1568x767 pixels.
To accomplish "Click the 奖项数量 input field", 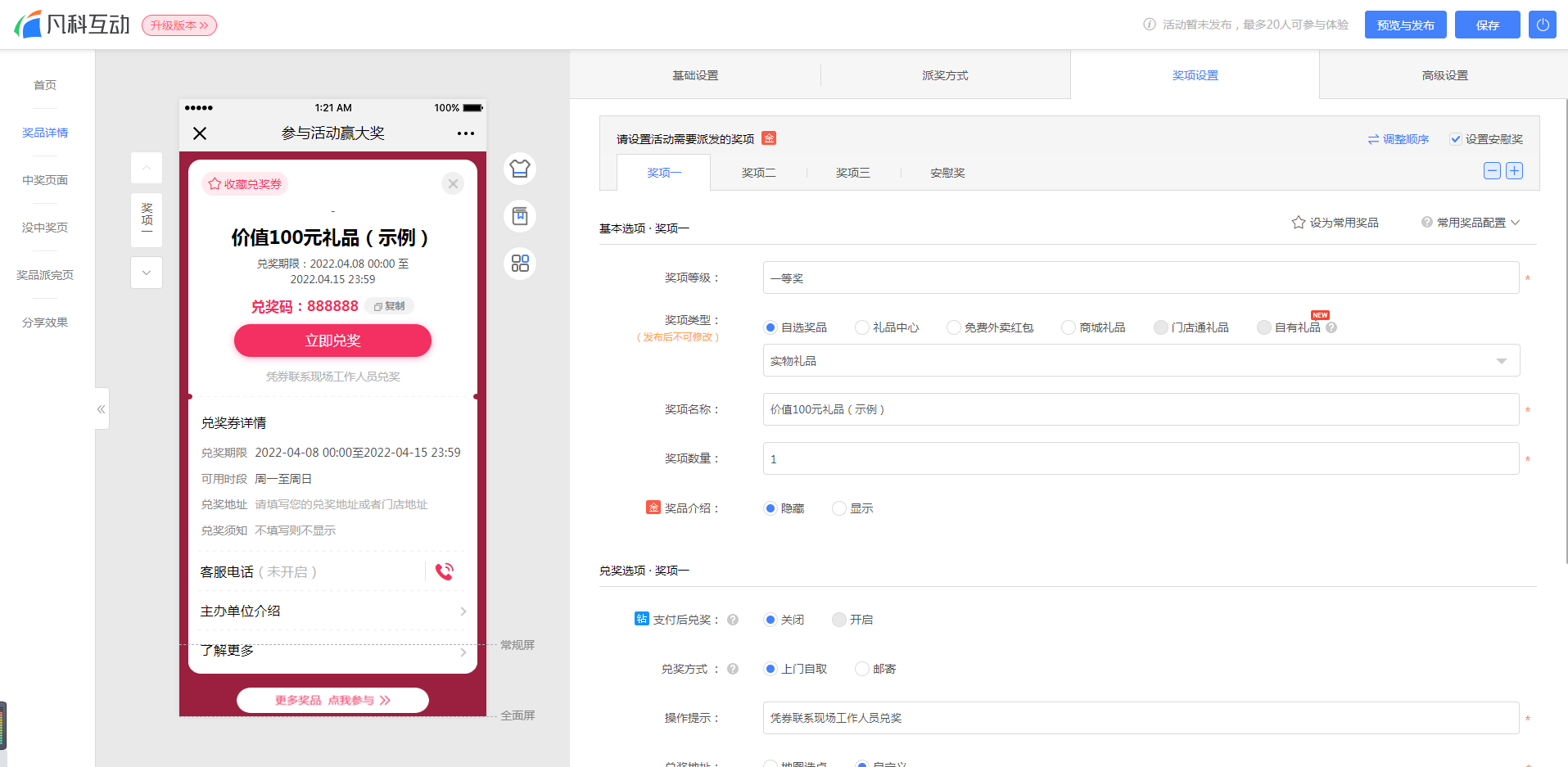I will click(x=1141, y=458).
